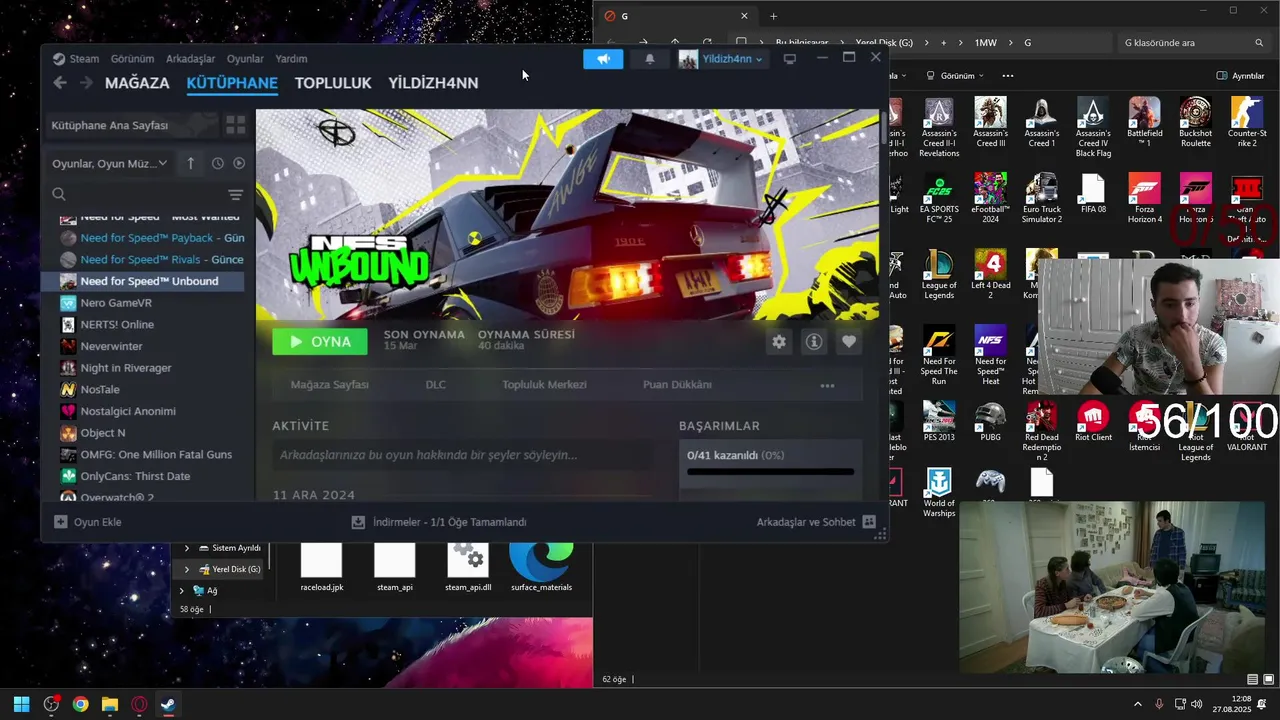Select Need for Speed Payback in library
This screenshot has width=1280, height=720.
tap(152, 238)
